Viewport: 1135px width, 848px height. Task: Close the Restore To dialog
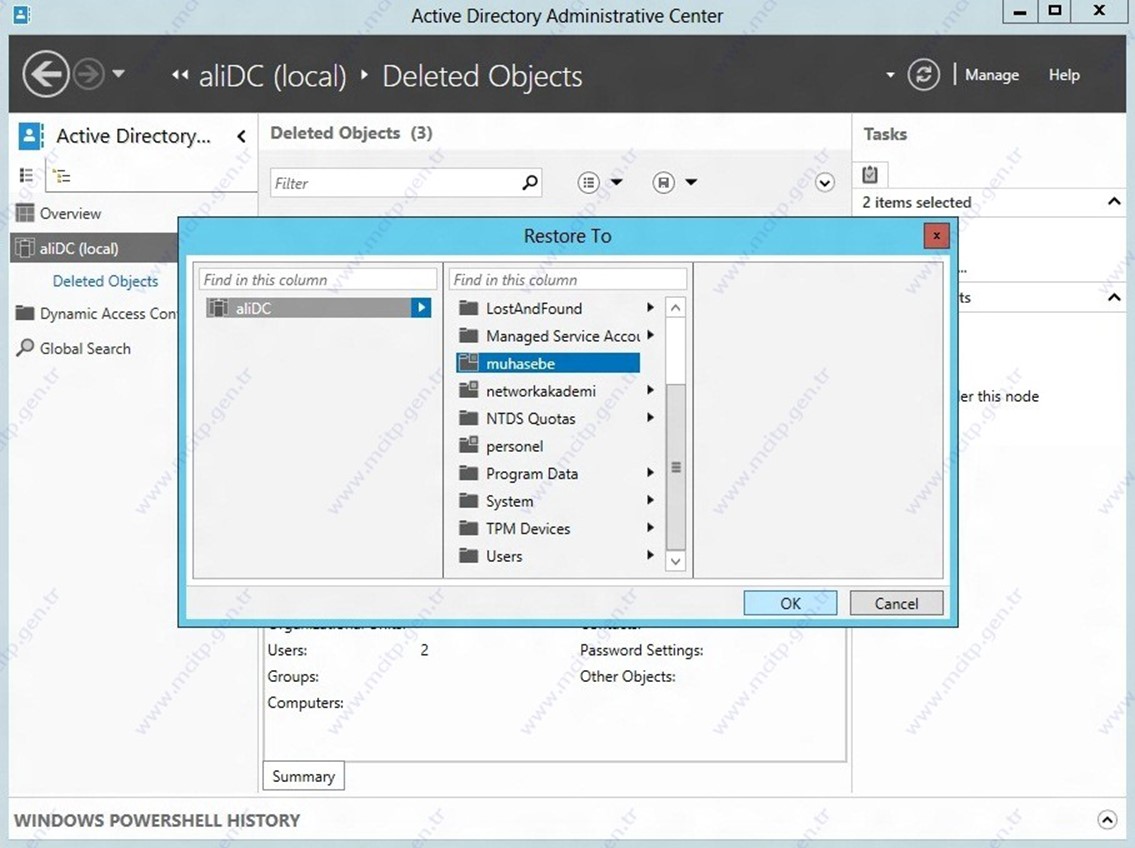936,236
